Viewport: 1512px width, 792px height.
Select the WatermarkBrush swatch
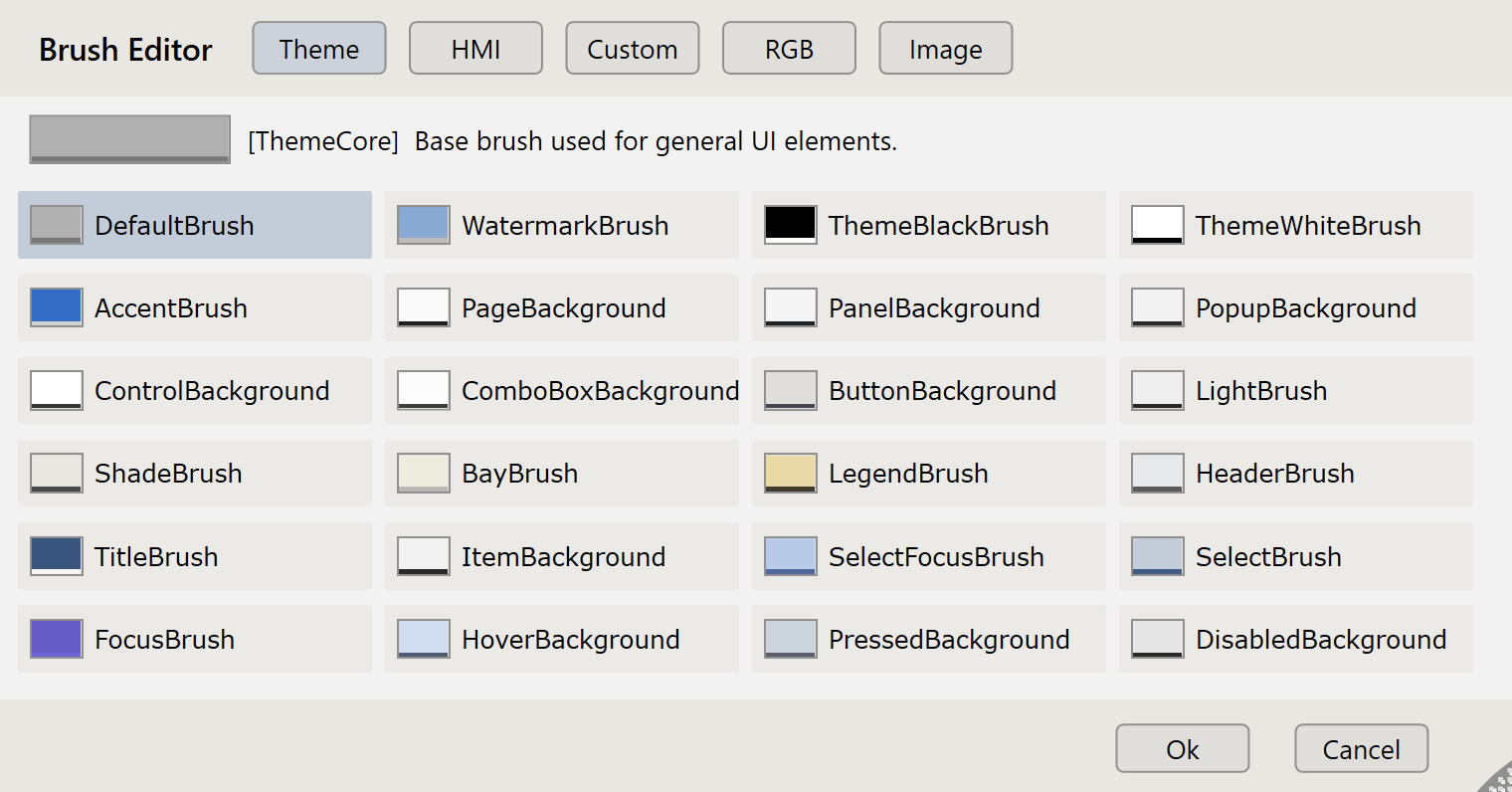point(423,225)
